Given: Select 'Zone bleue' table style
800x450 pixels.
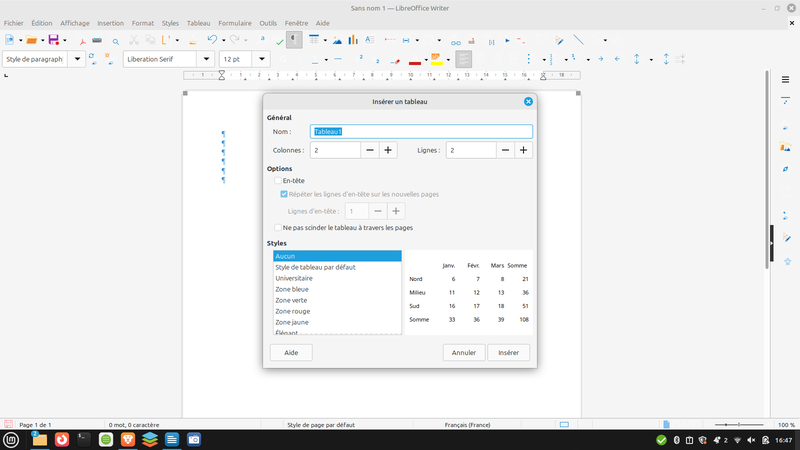Looking at the screenshot, I should (292, 289).
